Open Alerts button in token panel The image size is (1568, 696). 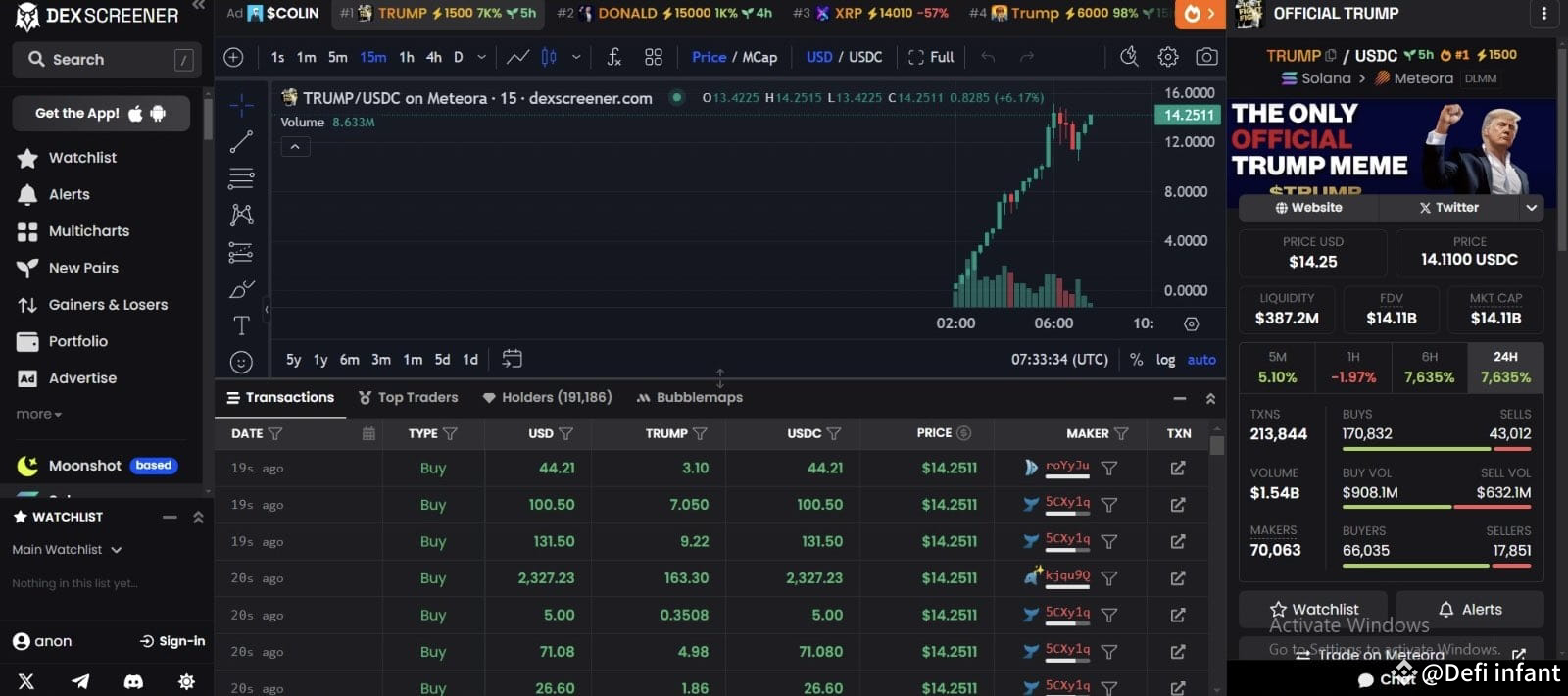point(1470,610)
